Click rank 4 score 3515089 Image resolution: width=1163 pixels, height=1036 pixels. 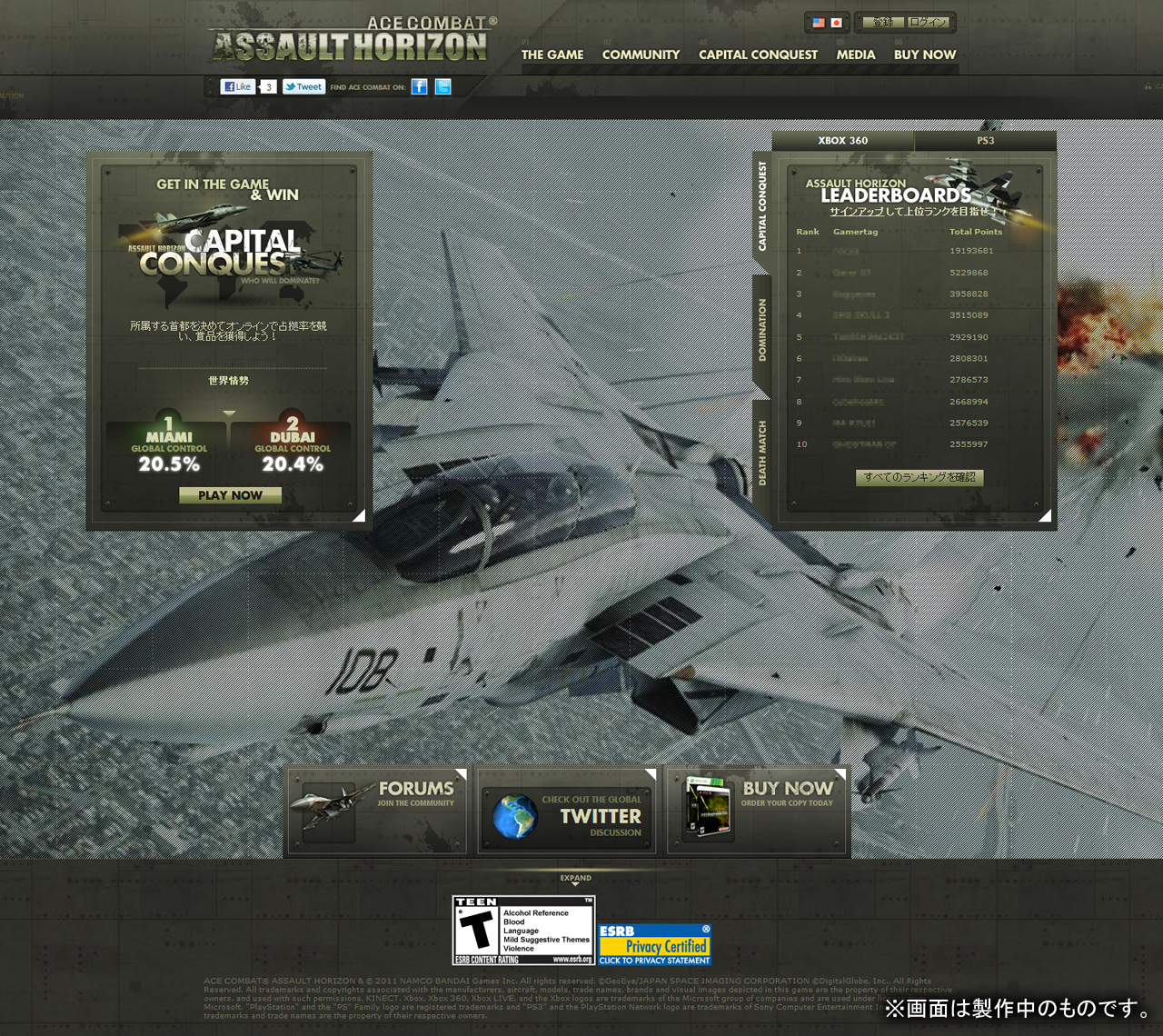(969, 315)
